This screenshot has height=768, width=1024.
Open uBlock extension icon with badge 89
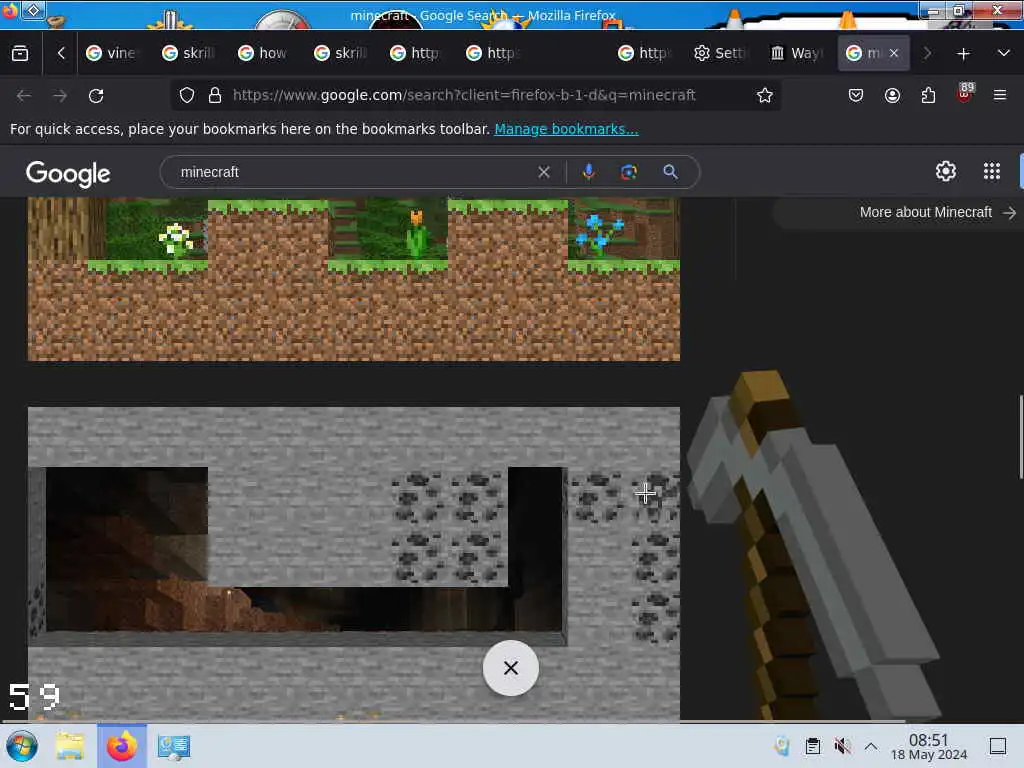(x=965, y=93)
